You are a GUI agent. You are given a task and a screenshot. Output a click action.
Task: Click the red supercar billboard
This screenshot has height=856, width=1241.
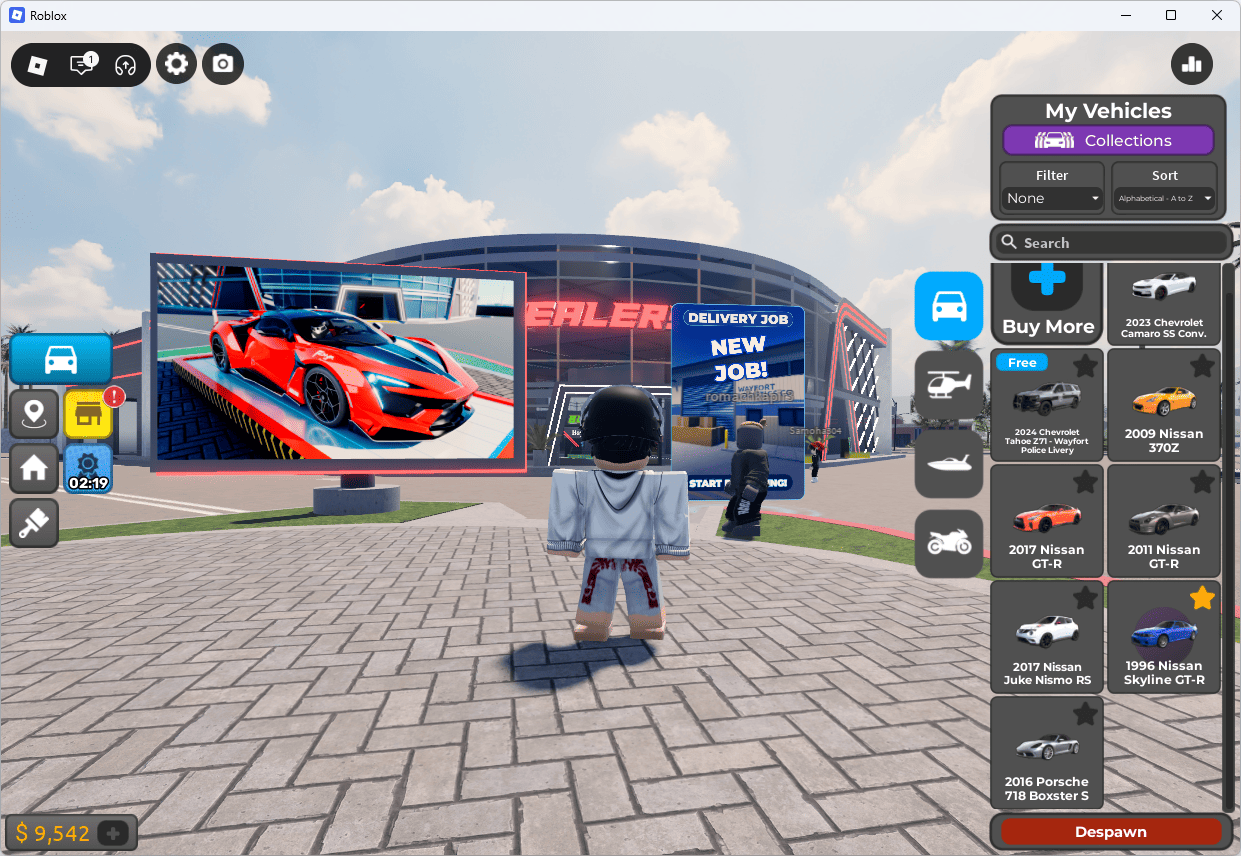(338, 364)
